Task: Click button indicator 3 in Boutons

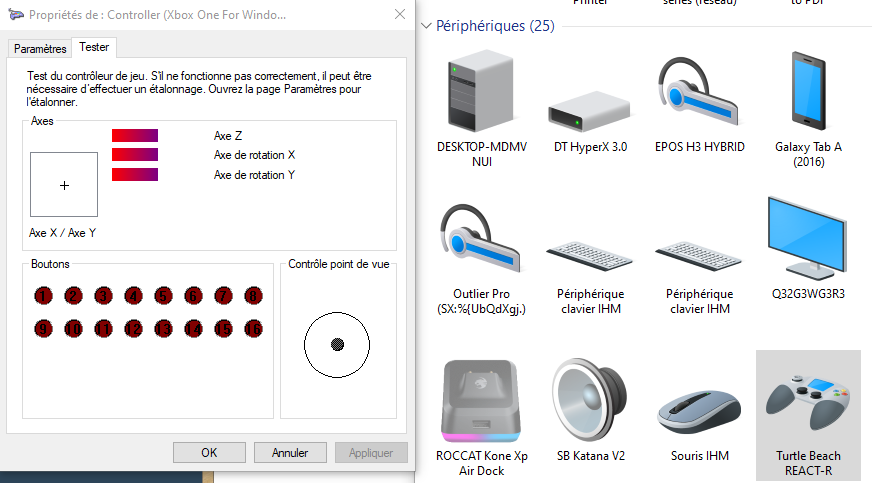Action: coord(103,296)
